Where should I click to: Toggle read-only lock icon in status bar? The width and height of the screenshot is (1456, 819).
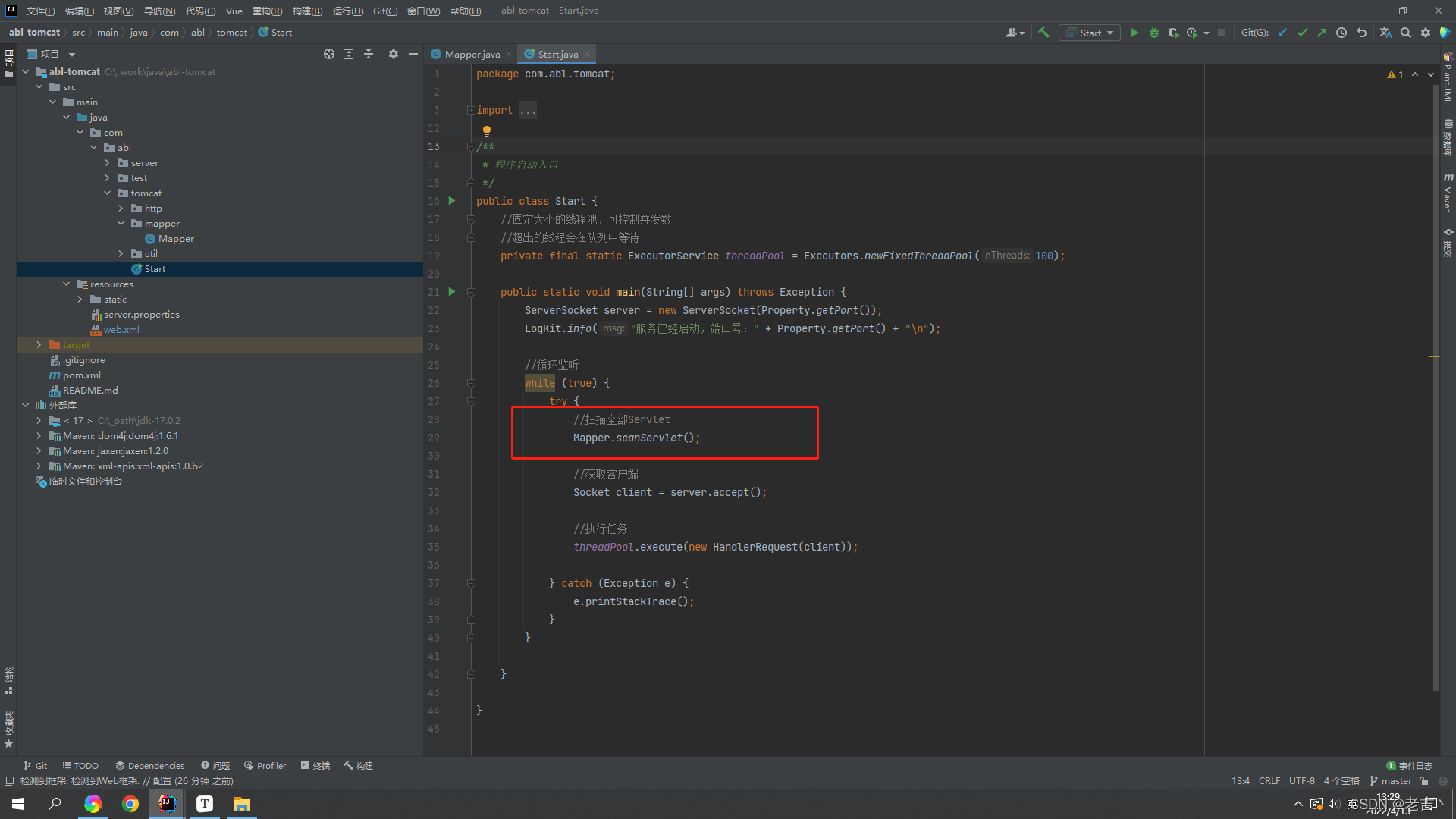tap(1424, 781)
